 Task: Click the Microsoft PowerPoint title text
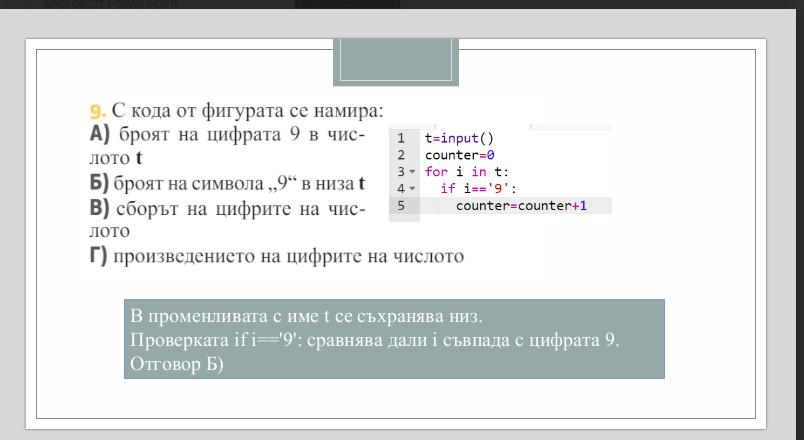click(x=111, y=5)
